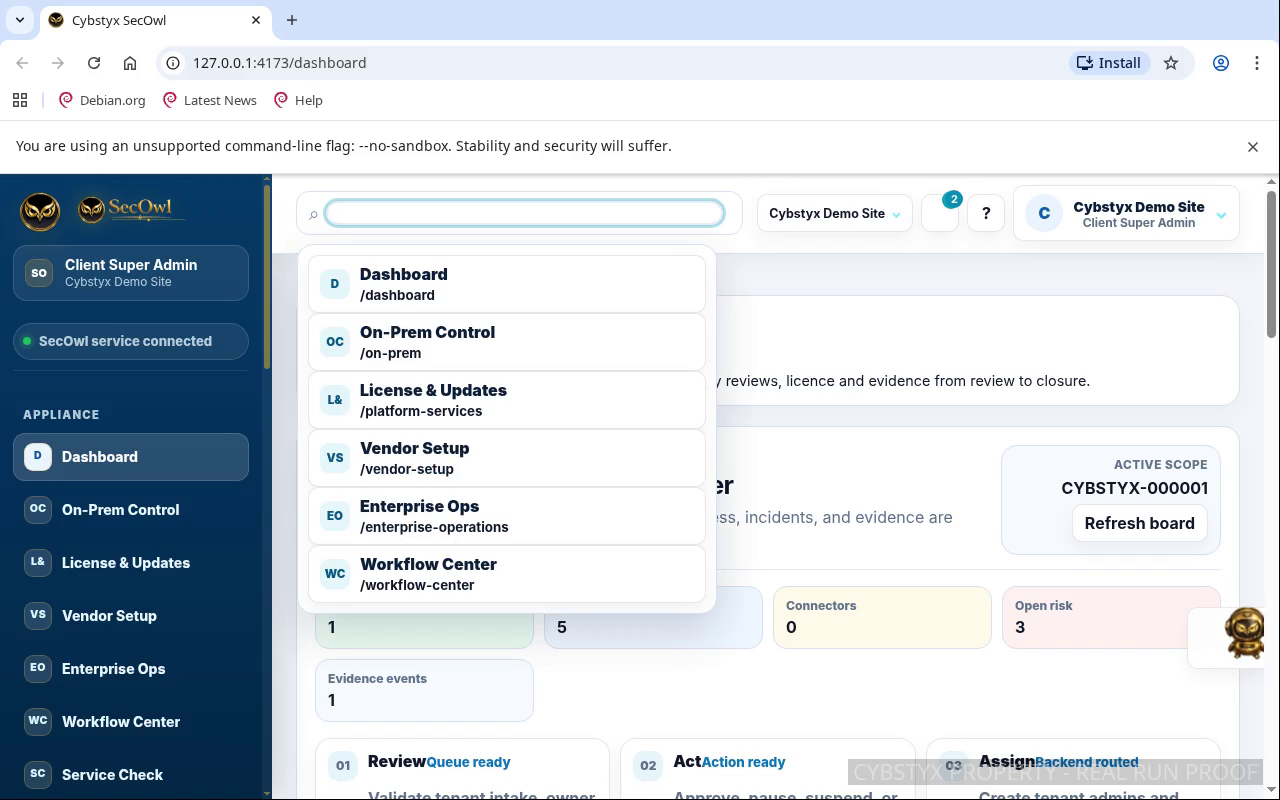Click the Connectors card
1280x800 pixels.
point(882,617)
